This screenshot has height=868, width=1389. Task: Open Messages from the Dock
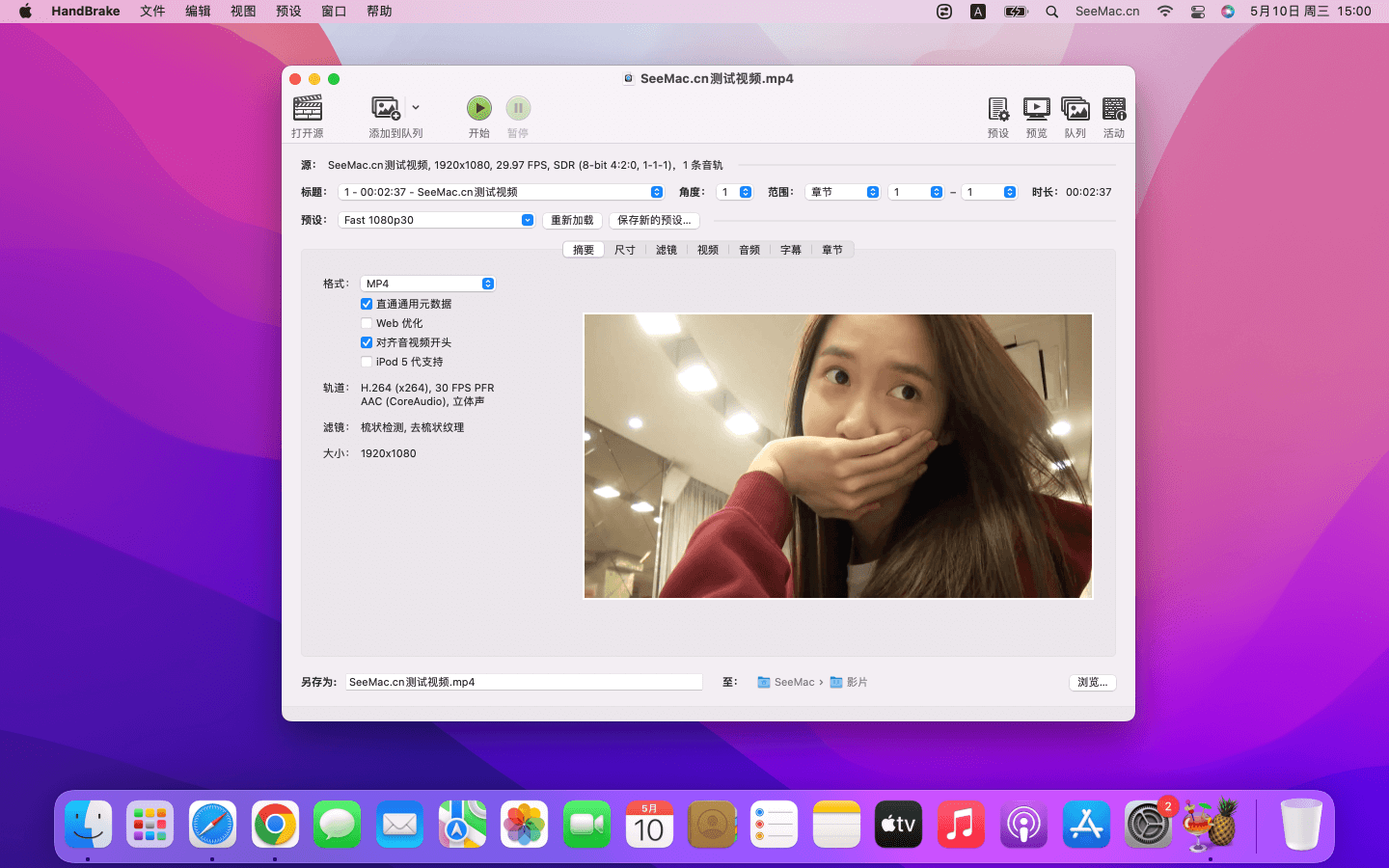(x=337, y=825)
